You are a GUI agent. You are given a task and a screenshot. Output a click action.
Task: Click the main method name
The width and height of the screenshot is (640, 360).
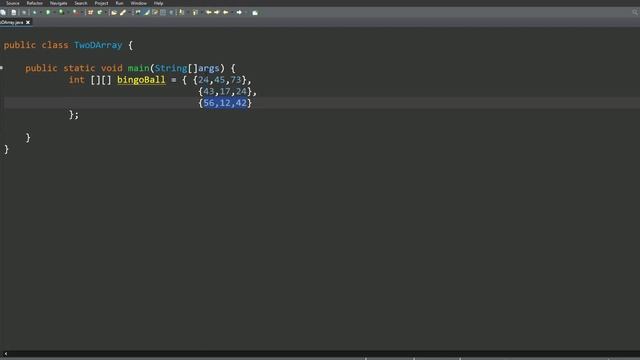[x=138, y=68]
